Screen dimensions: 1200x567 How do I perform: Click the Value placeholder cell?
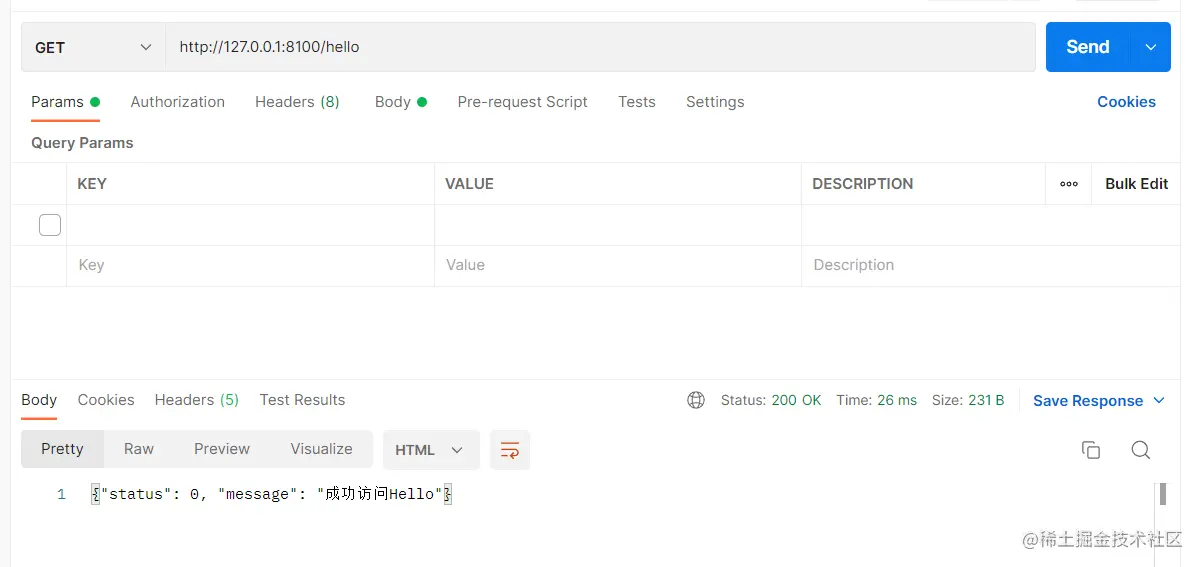click(618, 266)
